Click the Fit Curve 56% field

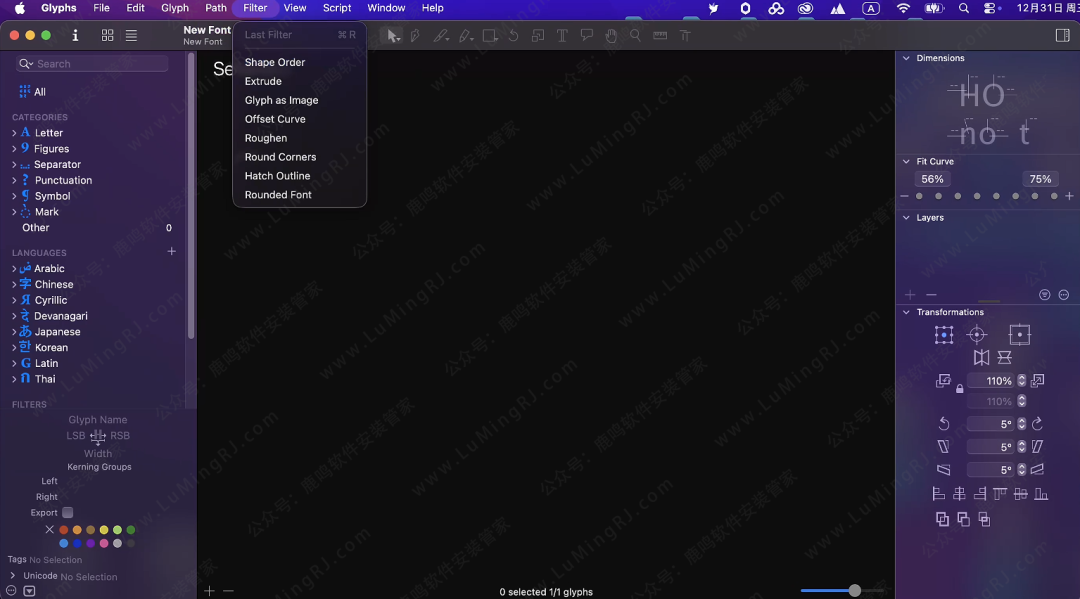pyautogui.click(x=932, y=179)
